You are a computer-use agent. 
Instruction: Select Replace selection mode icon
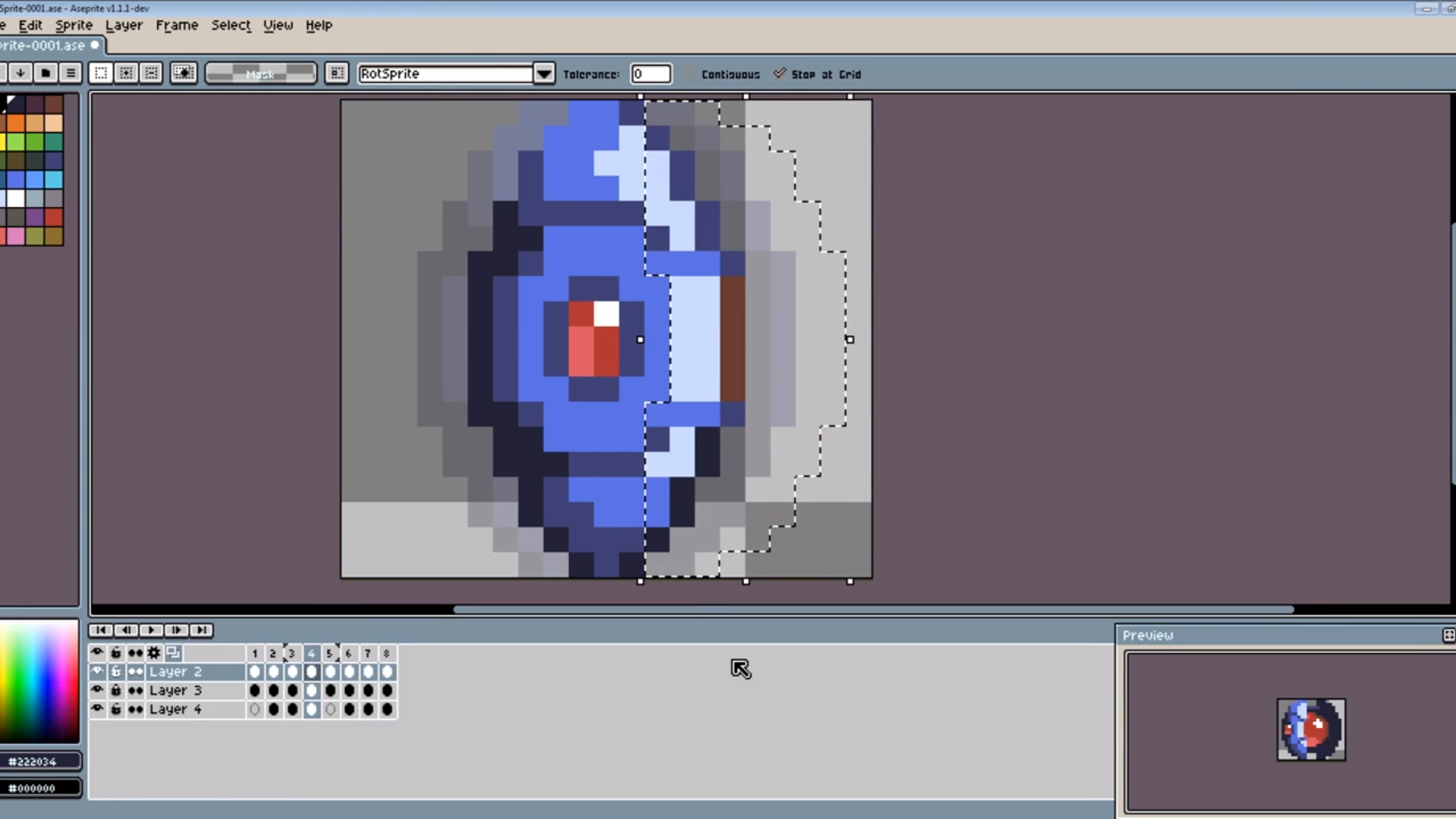(101, 73)
